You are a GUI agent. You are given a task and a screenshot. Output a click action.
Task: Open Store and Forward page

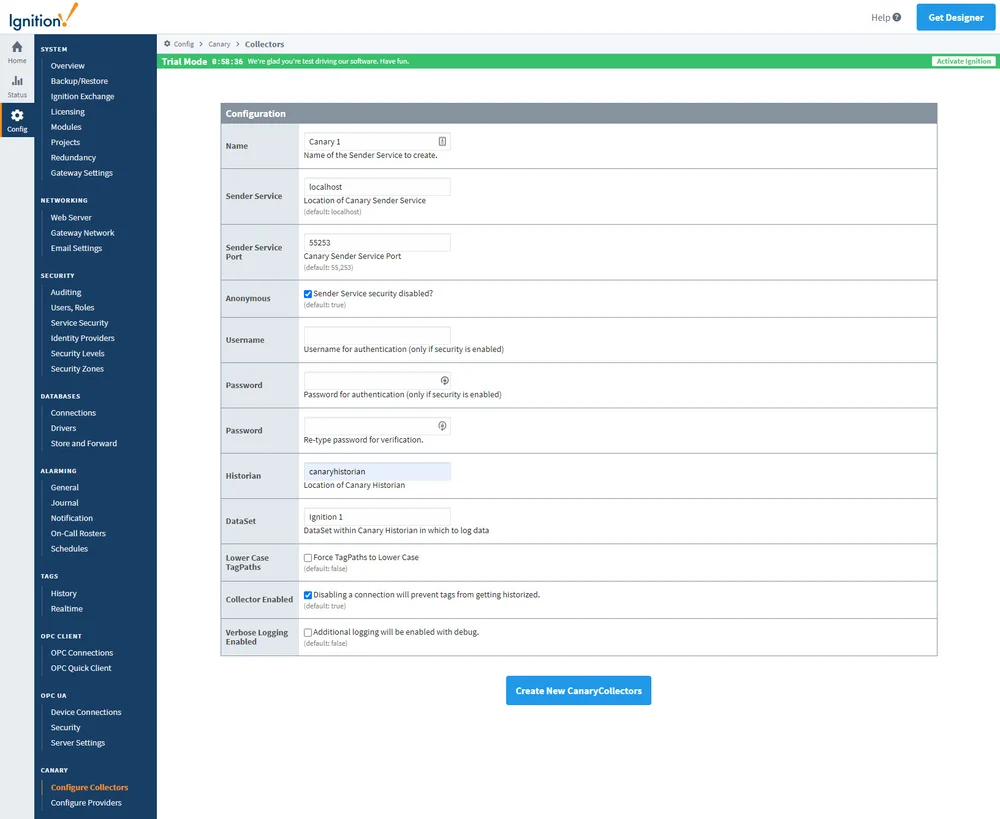pyautogui.click(x=84, y=443)
